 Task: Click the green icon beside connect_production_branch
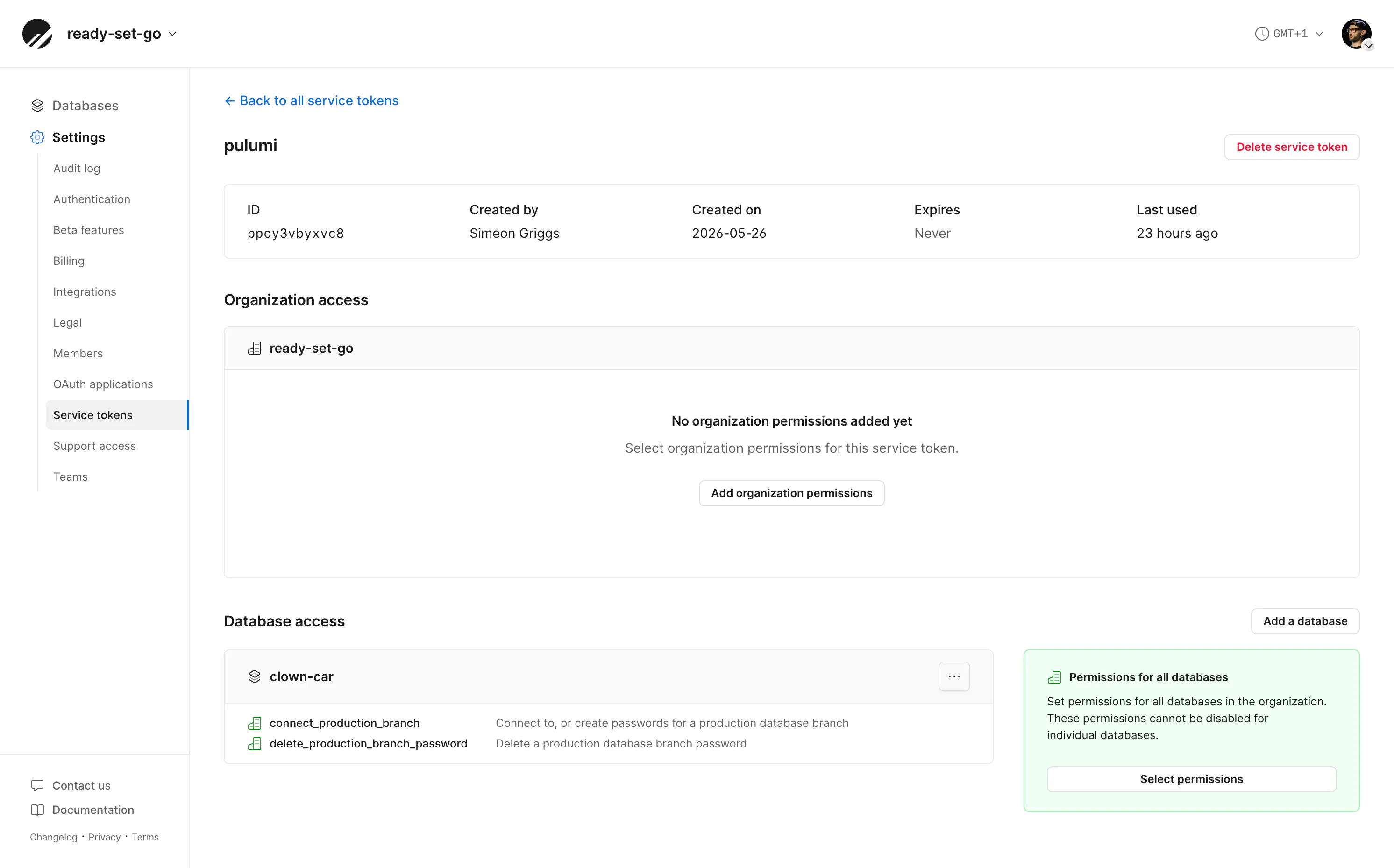click(x=254, y=723)
